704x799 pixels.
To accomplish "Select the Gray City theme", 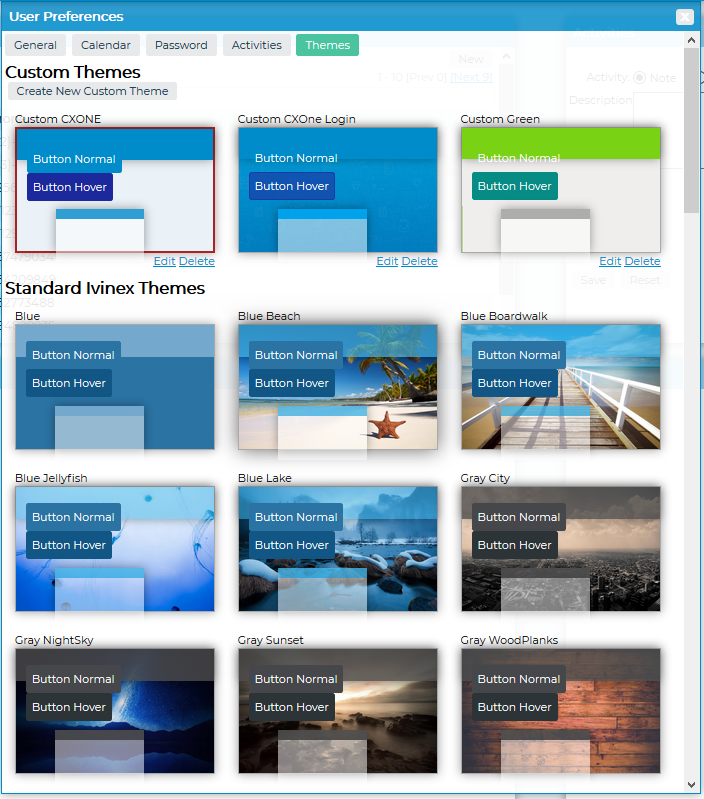I will coord(560,548).
